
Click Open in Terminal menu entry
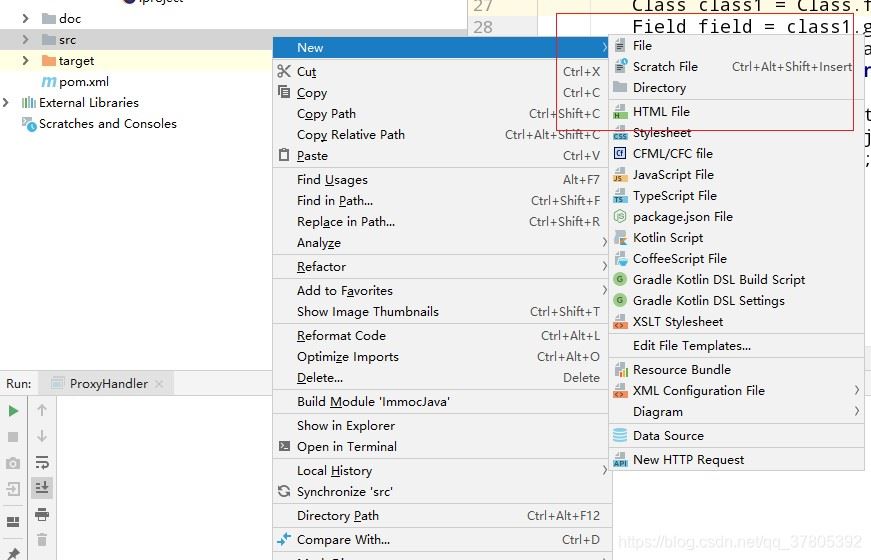click(x=346, y=447)
